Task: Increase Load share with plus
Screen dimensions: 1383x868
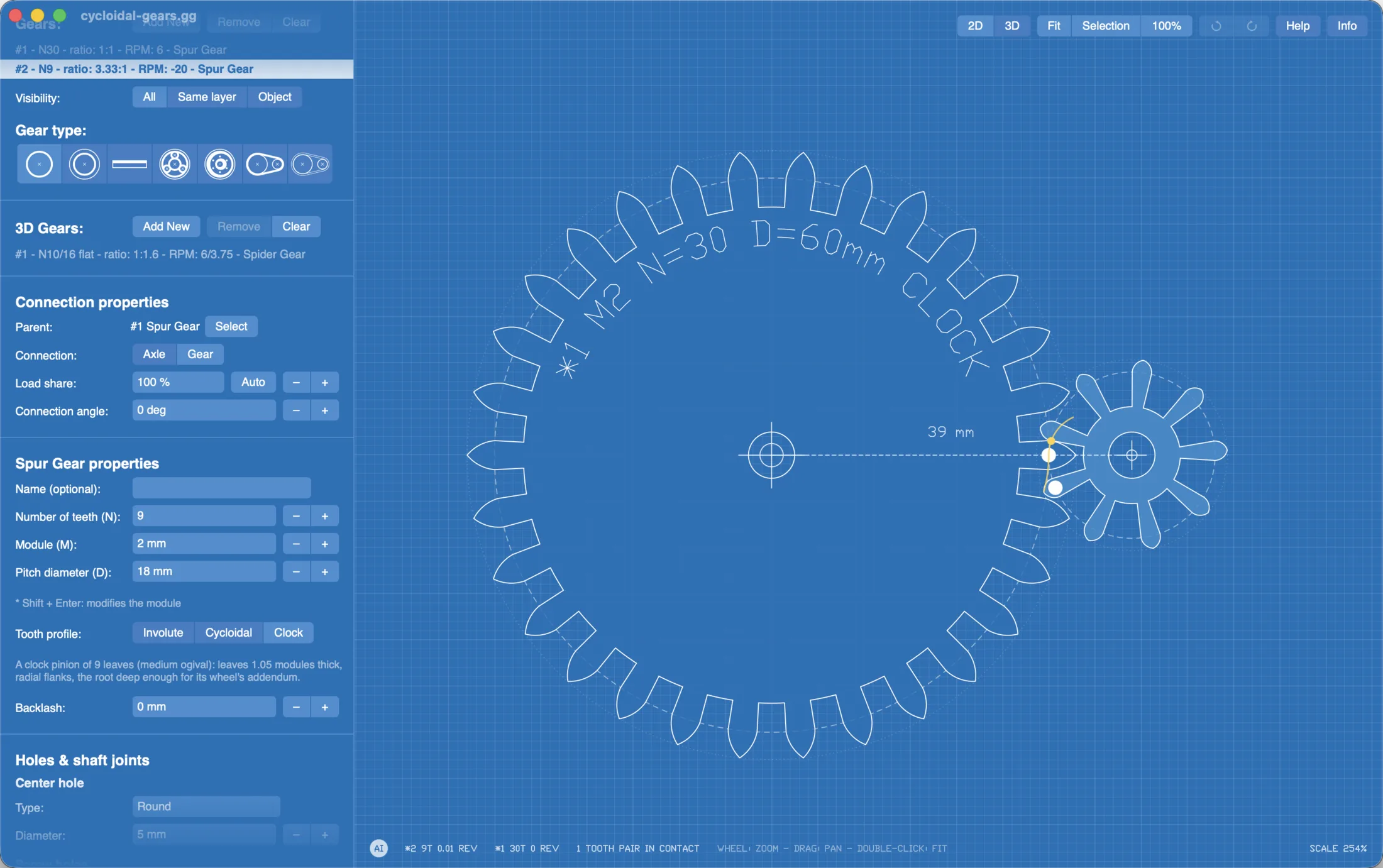Action: pos(324,382)
